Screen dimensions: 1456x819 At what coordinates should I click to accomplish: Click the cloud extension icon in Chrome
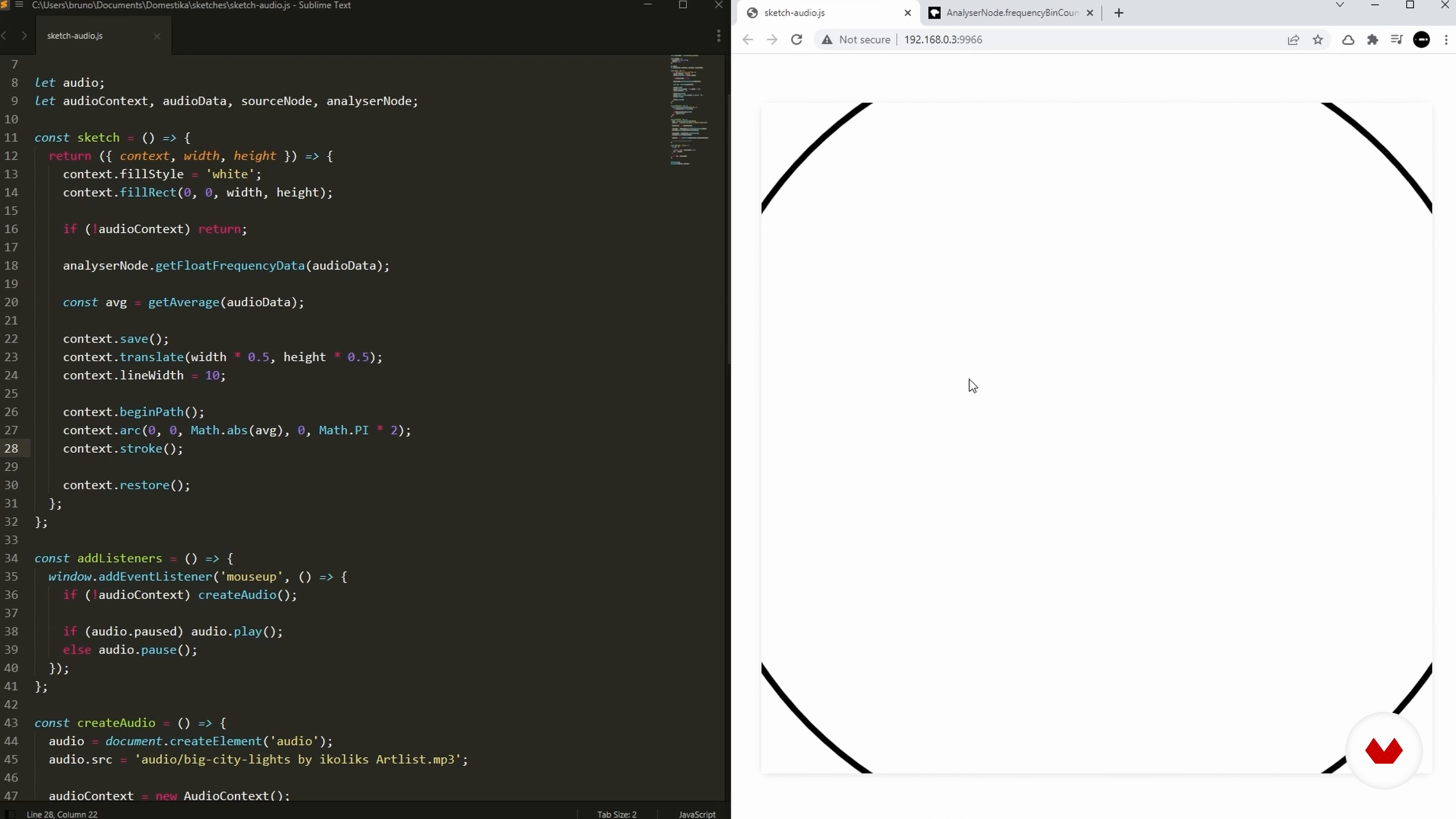(1348, 39)
